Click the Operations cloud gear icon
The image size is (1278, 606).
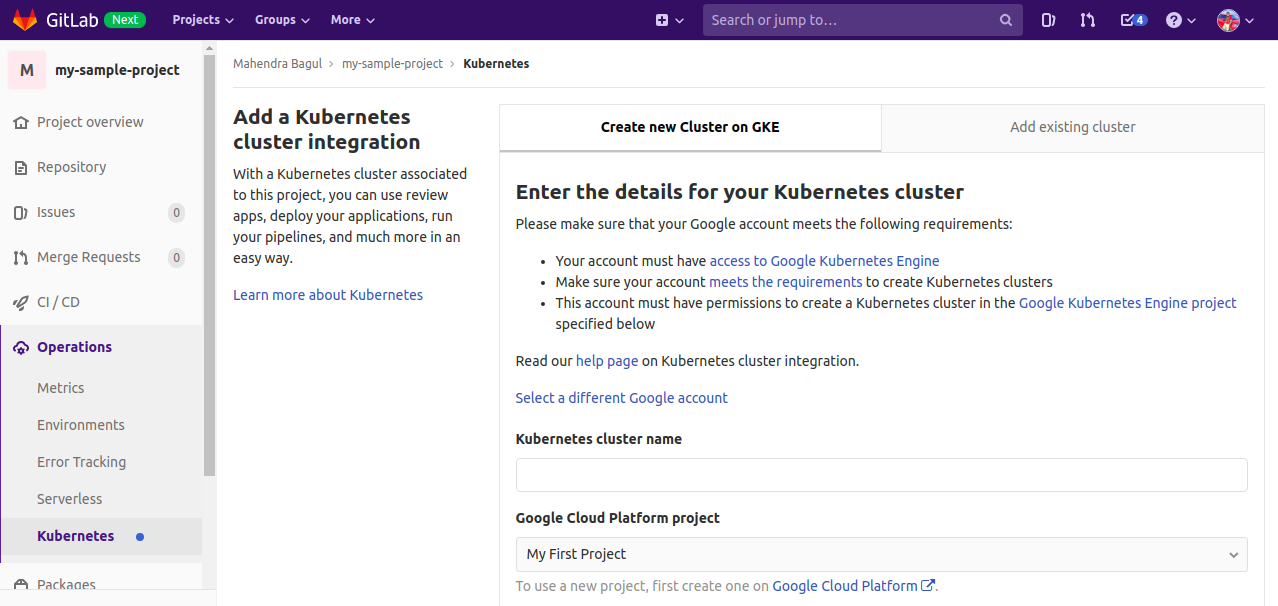[x=20, y=347]
